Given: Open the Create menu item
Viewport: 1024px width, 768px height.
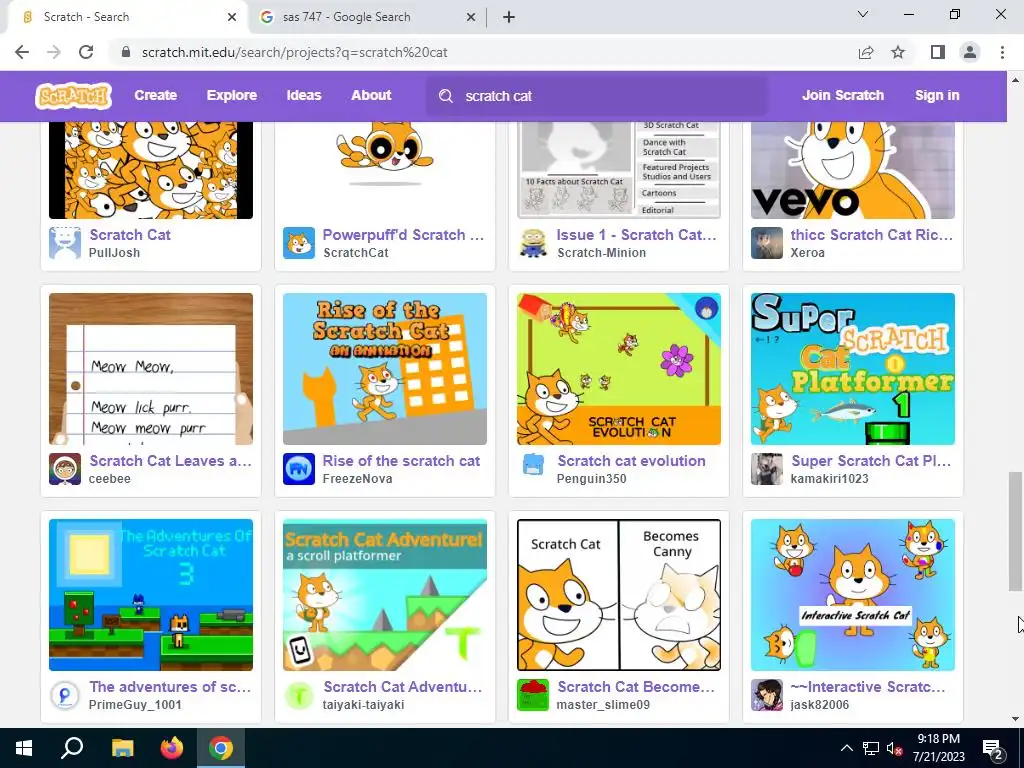Looking at the screenshot, I should [x=155, y=95].
